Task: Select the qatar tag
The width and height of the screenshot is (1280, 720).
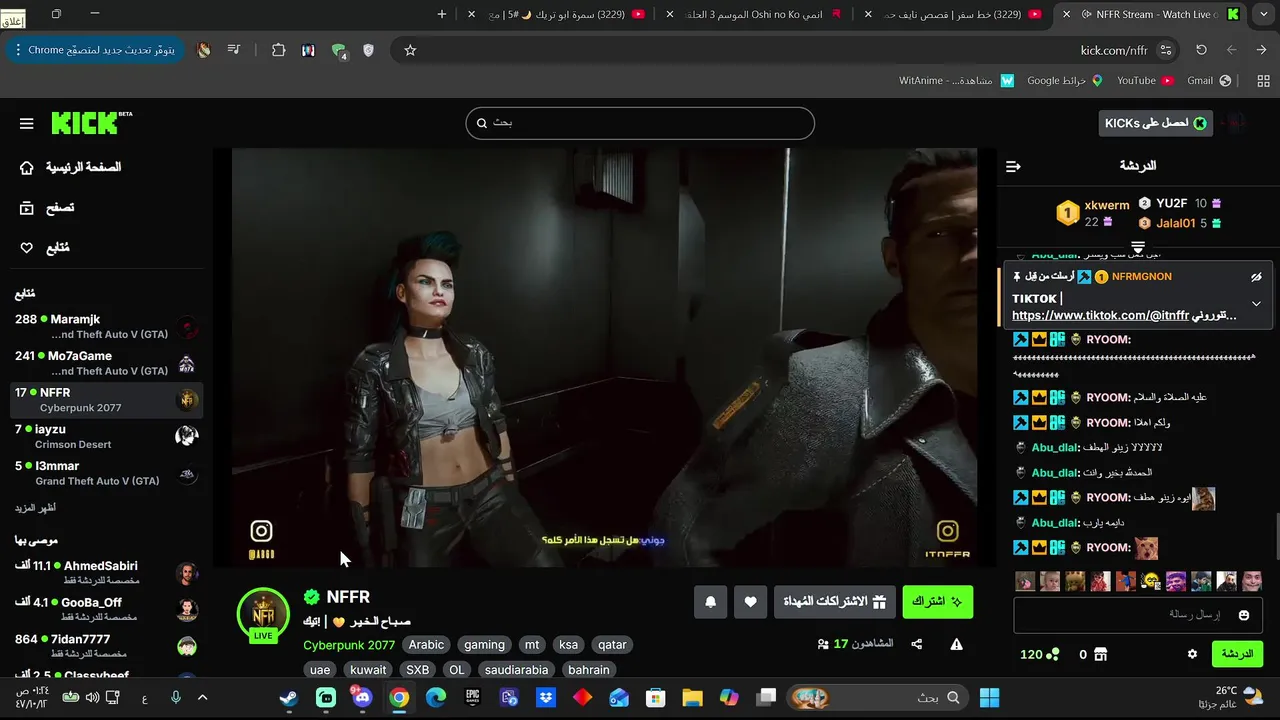Action: click(612, 645)
